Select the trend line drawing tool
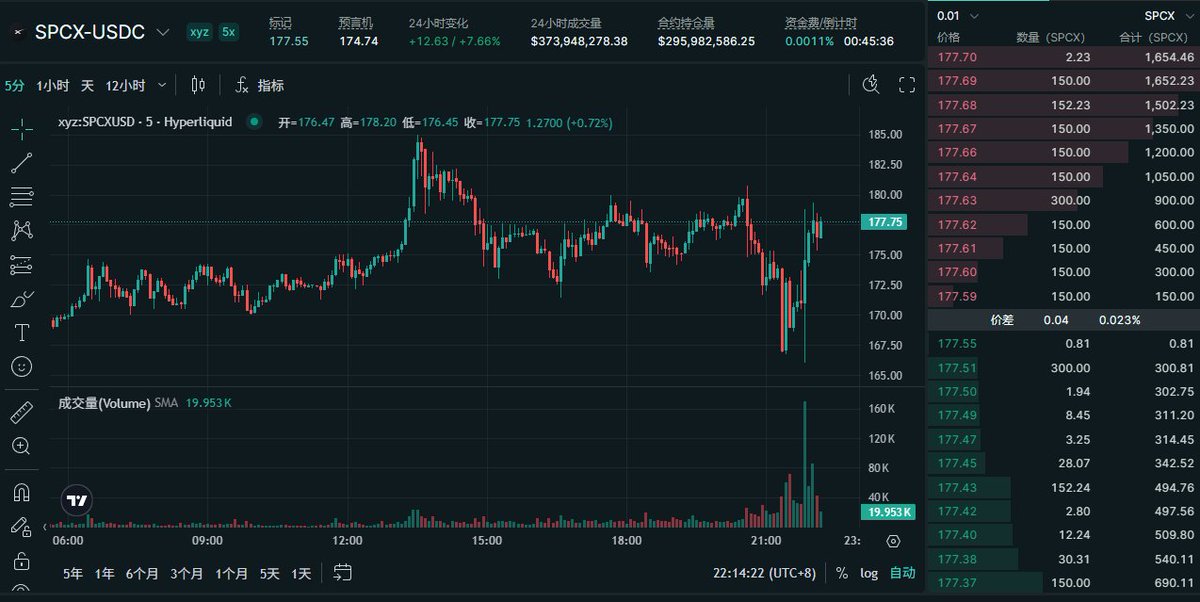This screenshot has width=1200, height=602. [22, 163]
